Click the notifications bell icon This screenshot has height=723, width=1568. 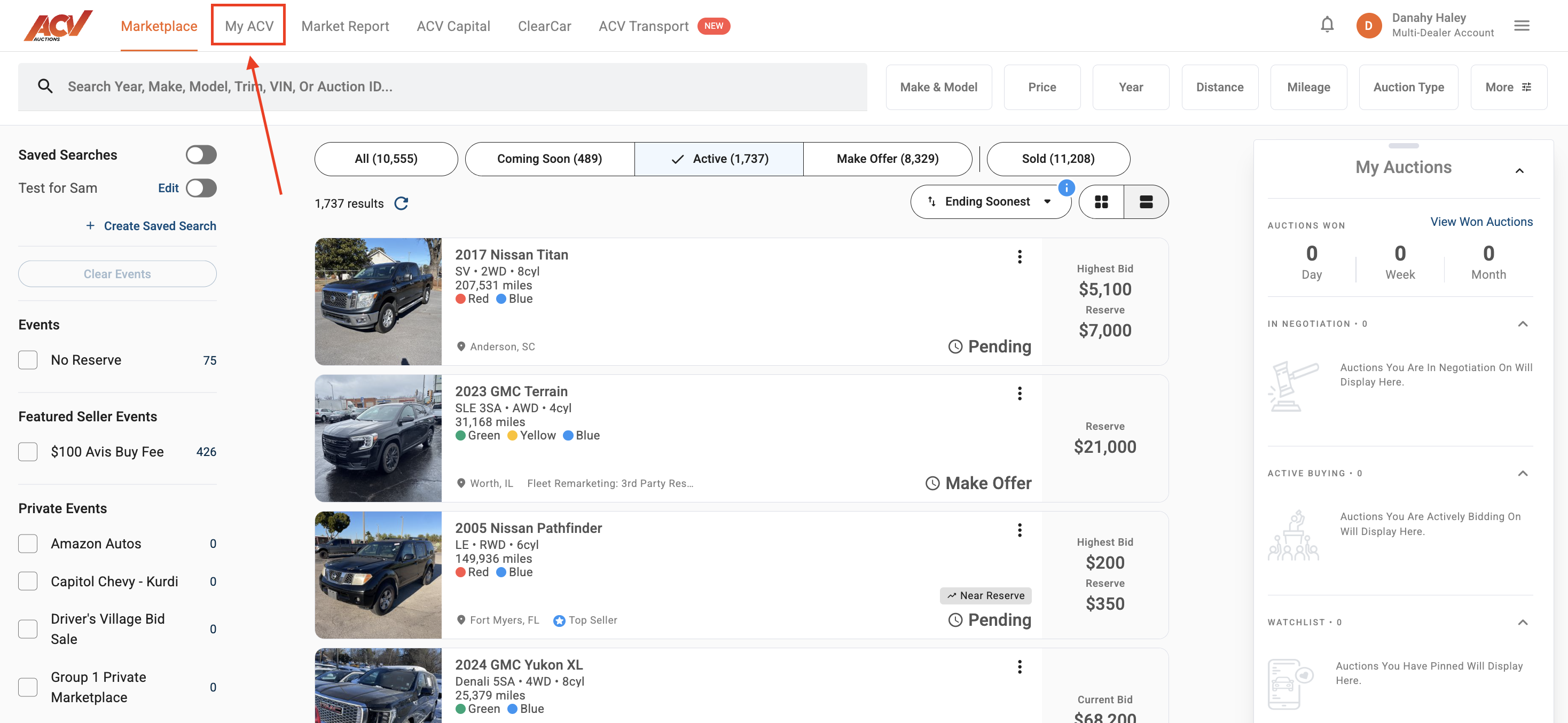coord(1327,25)
